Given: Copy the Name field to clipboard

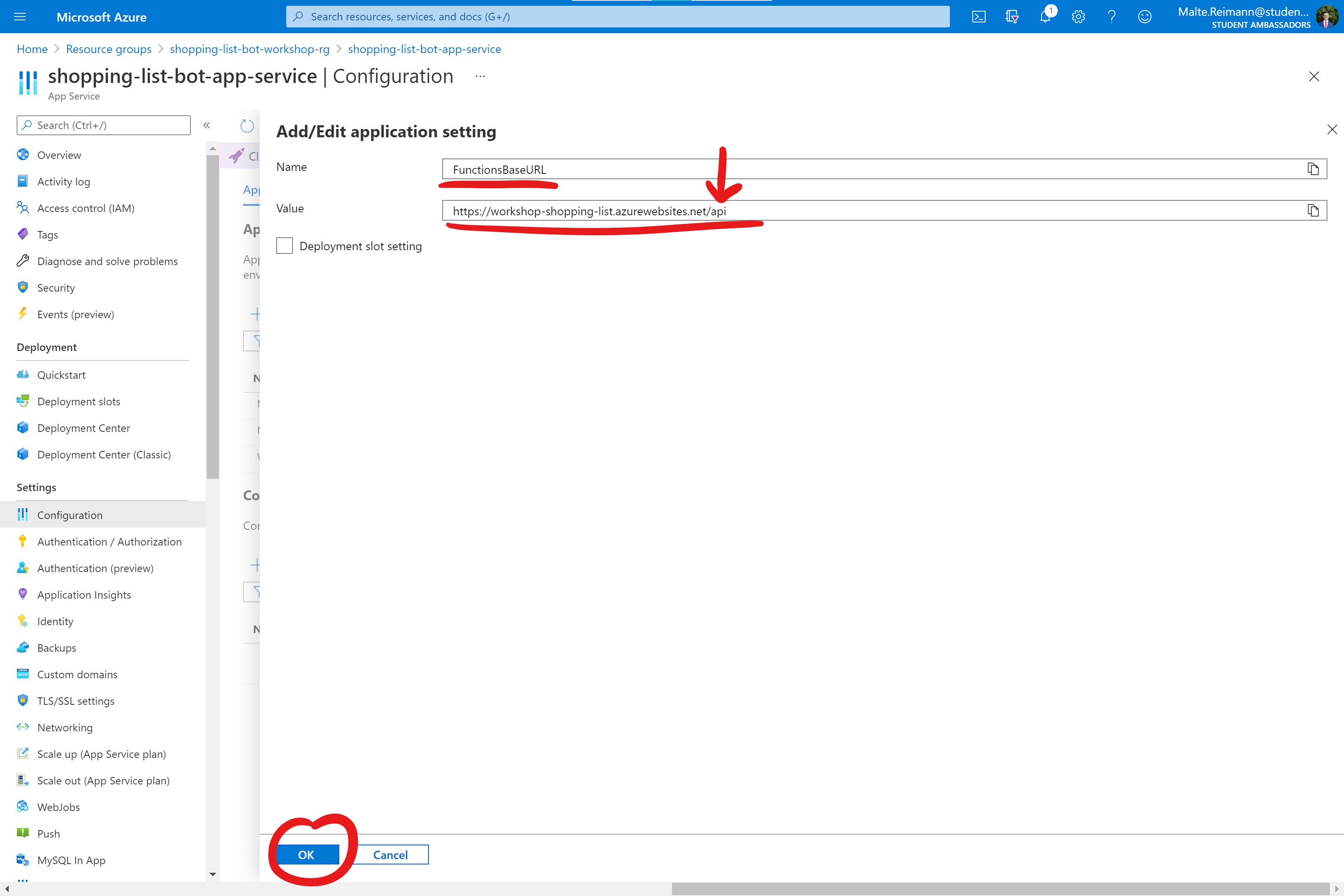Looking at the screenshot, I should pos(1313,169).
